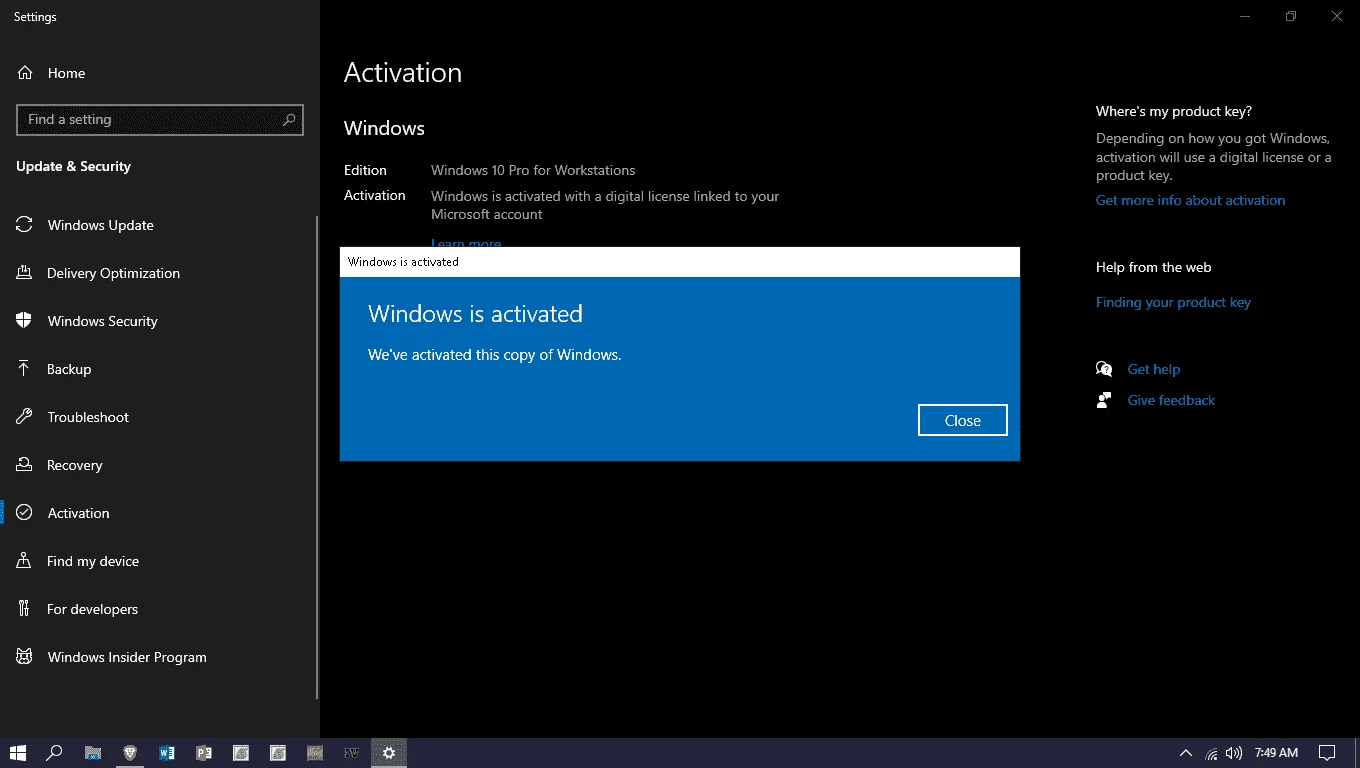1360x768 pixels.
Task: Open the Windows Start menu
Action: [x=18, y=753]
